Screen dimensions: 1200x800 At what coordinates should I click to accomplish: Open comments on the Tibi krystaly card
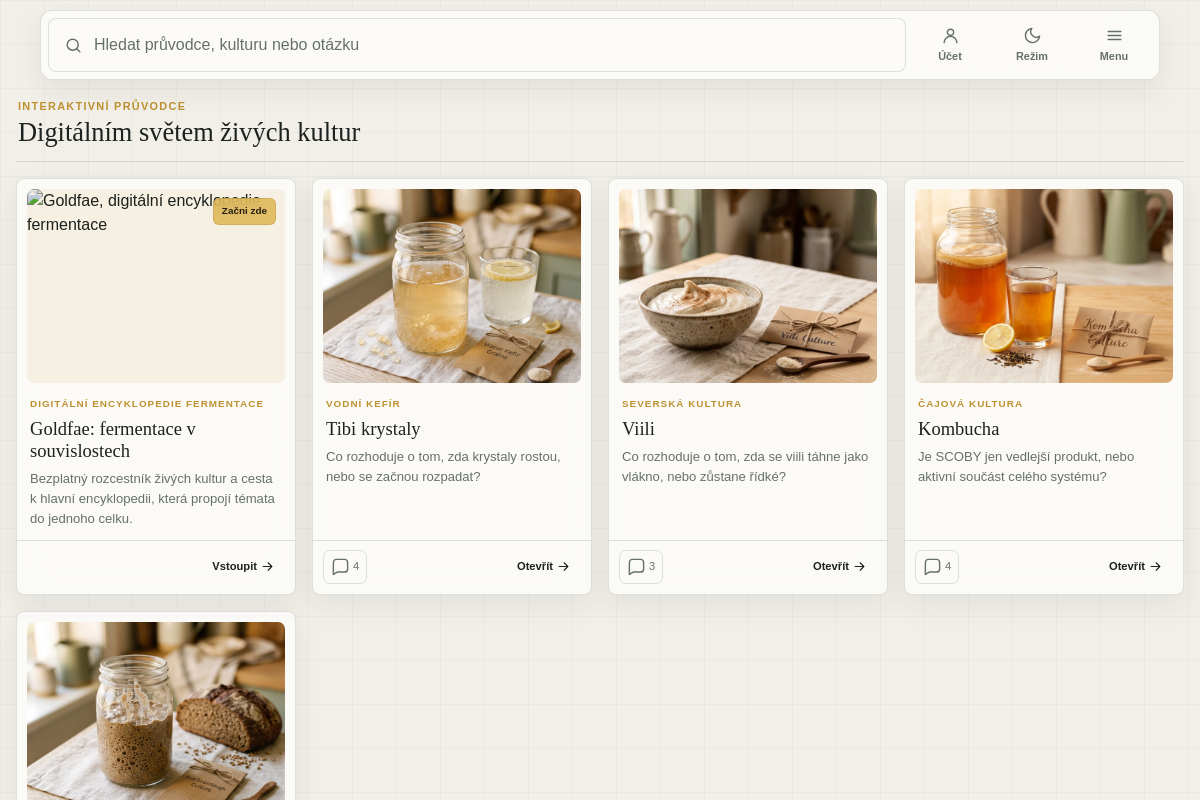point(345,567)
